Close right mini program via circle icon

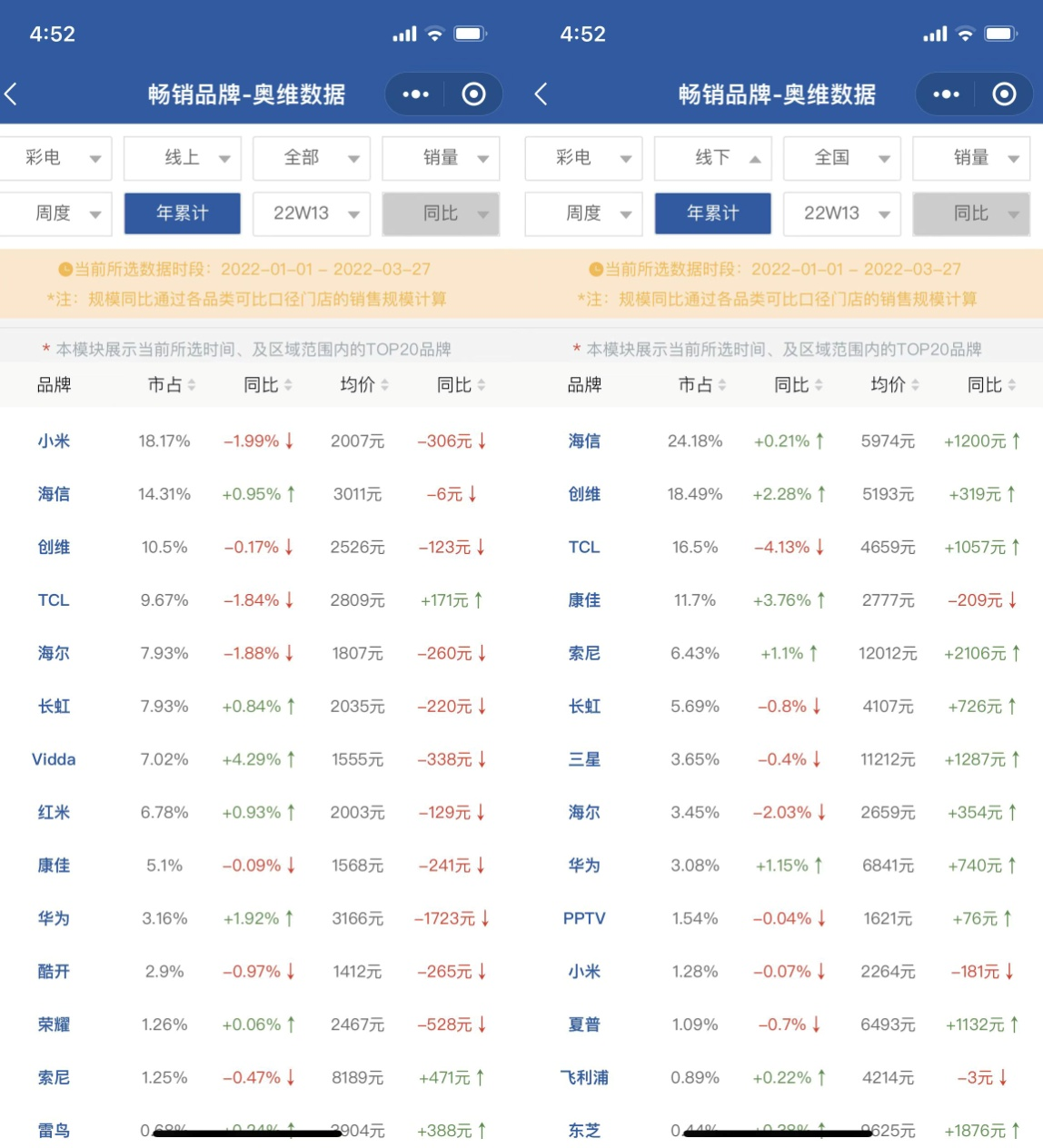click(1004, 94)
